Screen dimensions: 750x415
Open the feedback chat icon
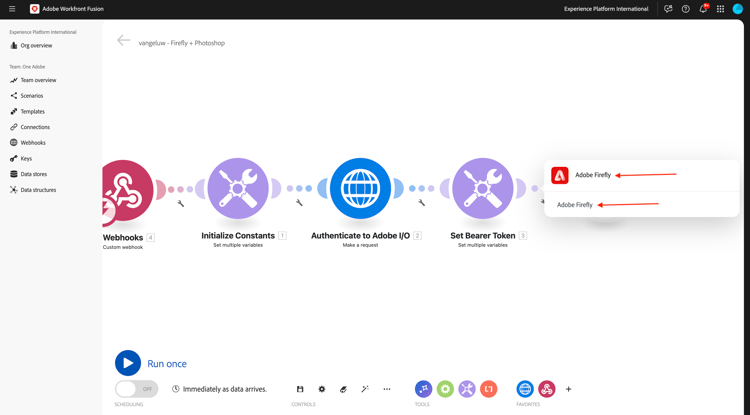[668, 9]
